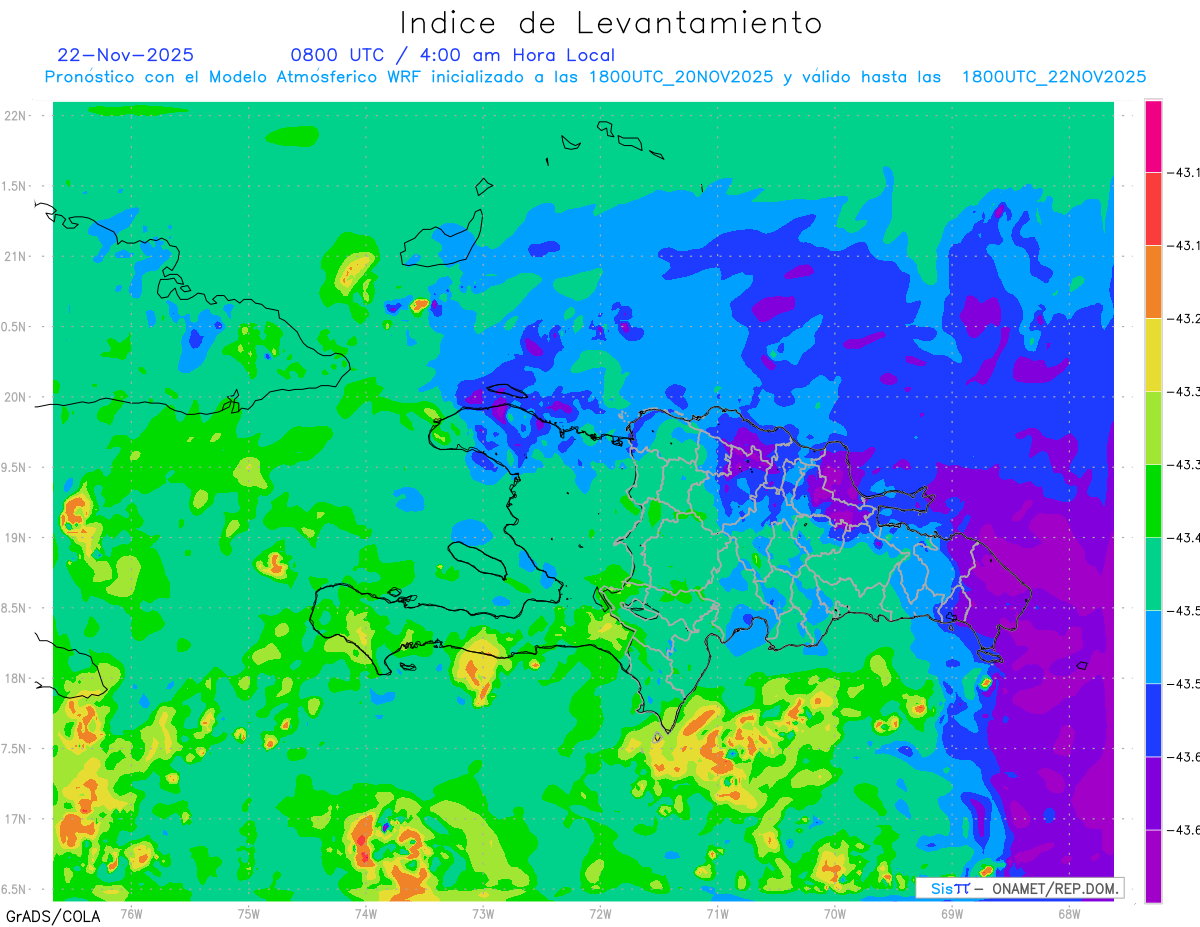Image resolution: width=1200 pixels, height=927 pixels.
Task: Select the yellow swatch in the color legend
Action: (x=1153, y=355)
